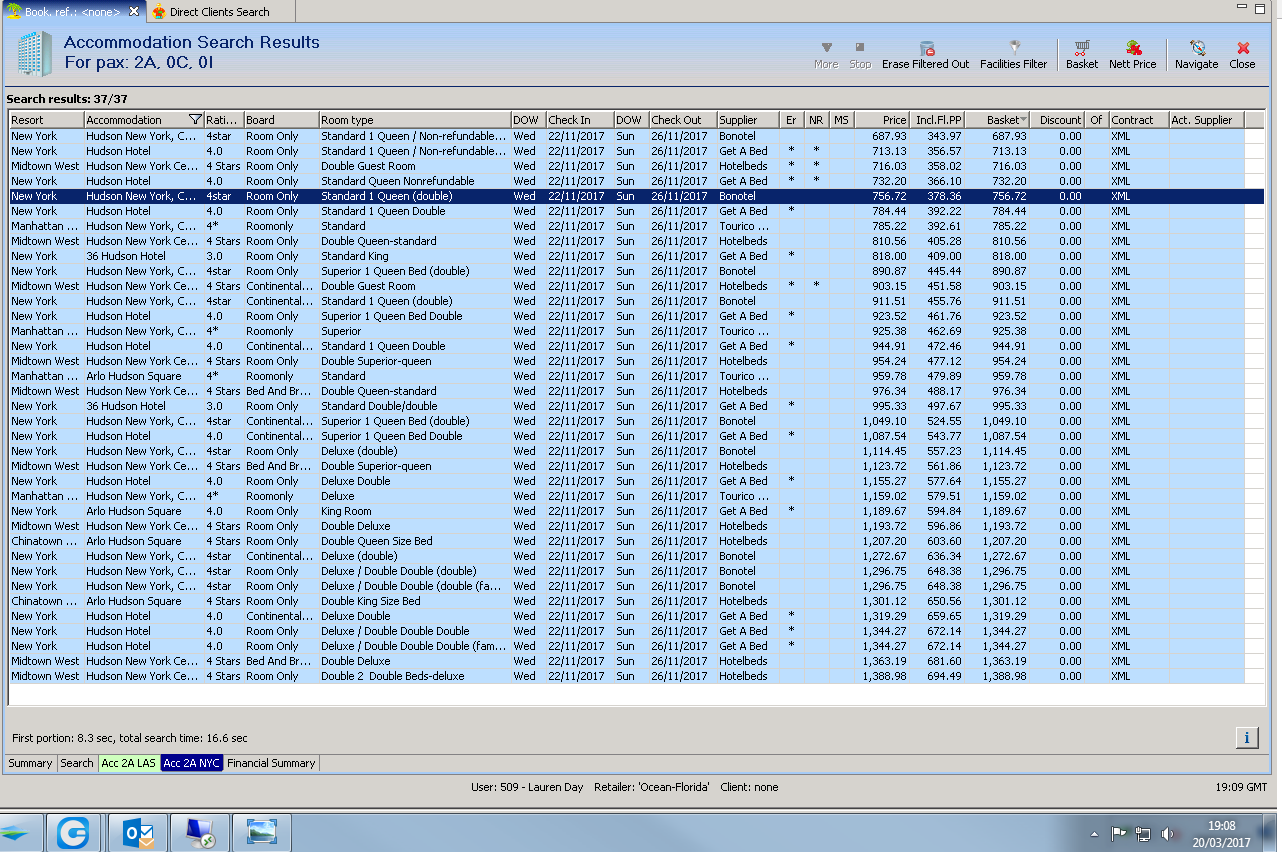
Task: Open the Search bottom tab
Action: point(76,763)
